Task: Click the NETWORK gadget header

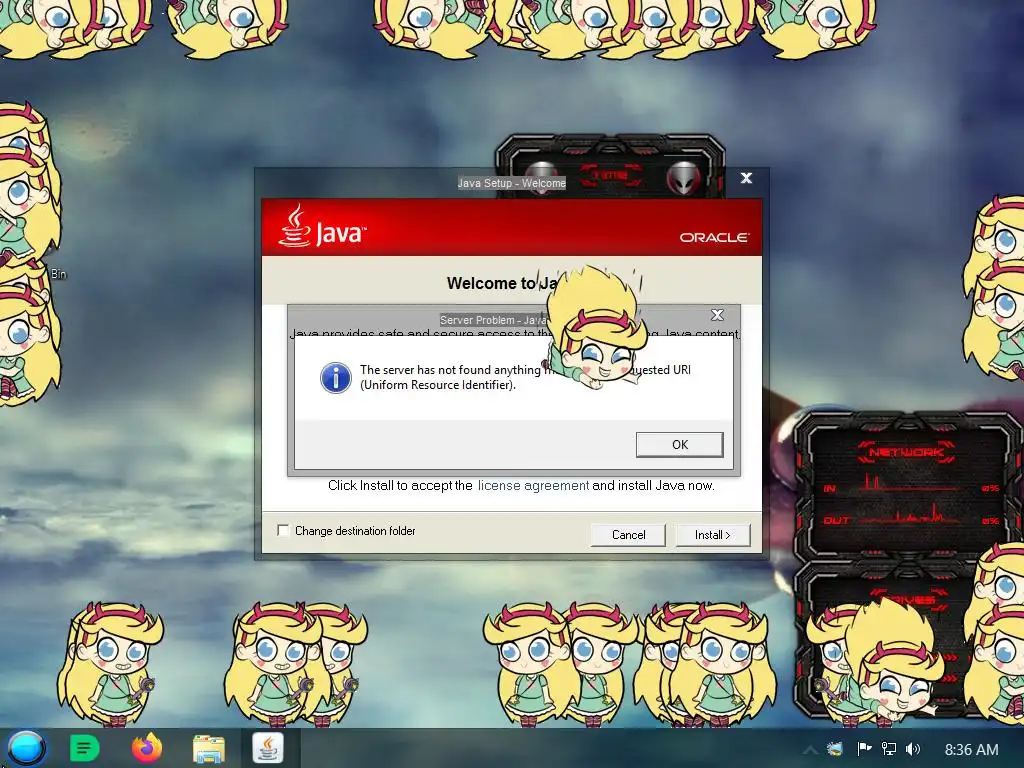Action: click(906, 451)
